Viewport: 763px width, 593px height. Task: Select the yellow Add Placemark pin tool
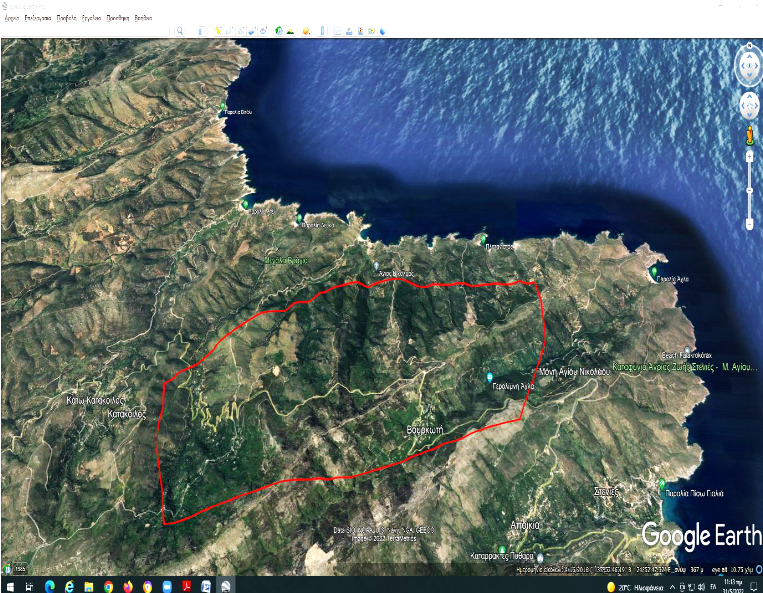tap(217, 31)
